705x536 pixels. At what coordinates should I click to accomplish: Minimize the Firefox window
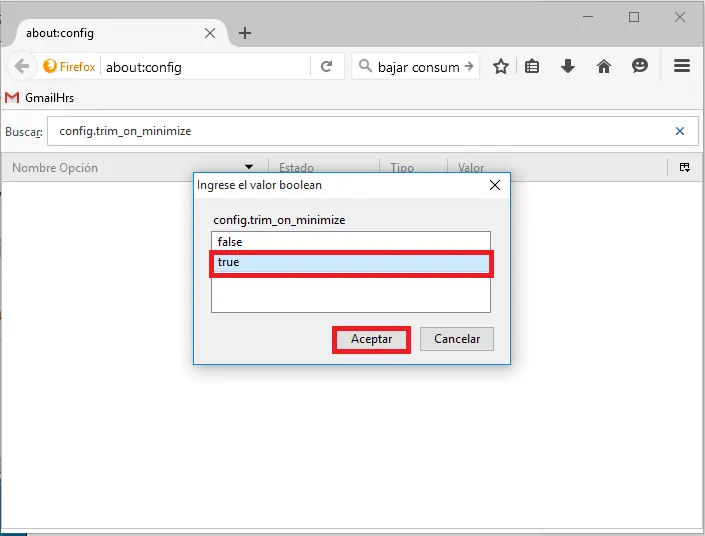coord(588,17)
